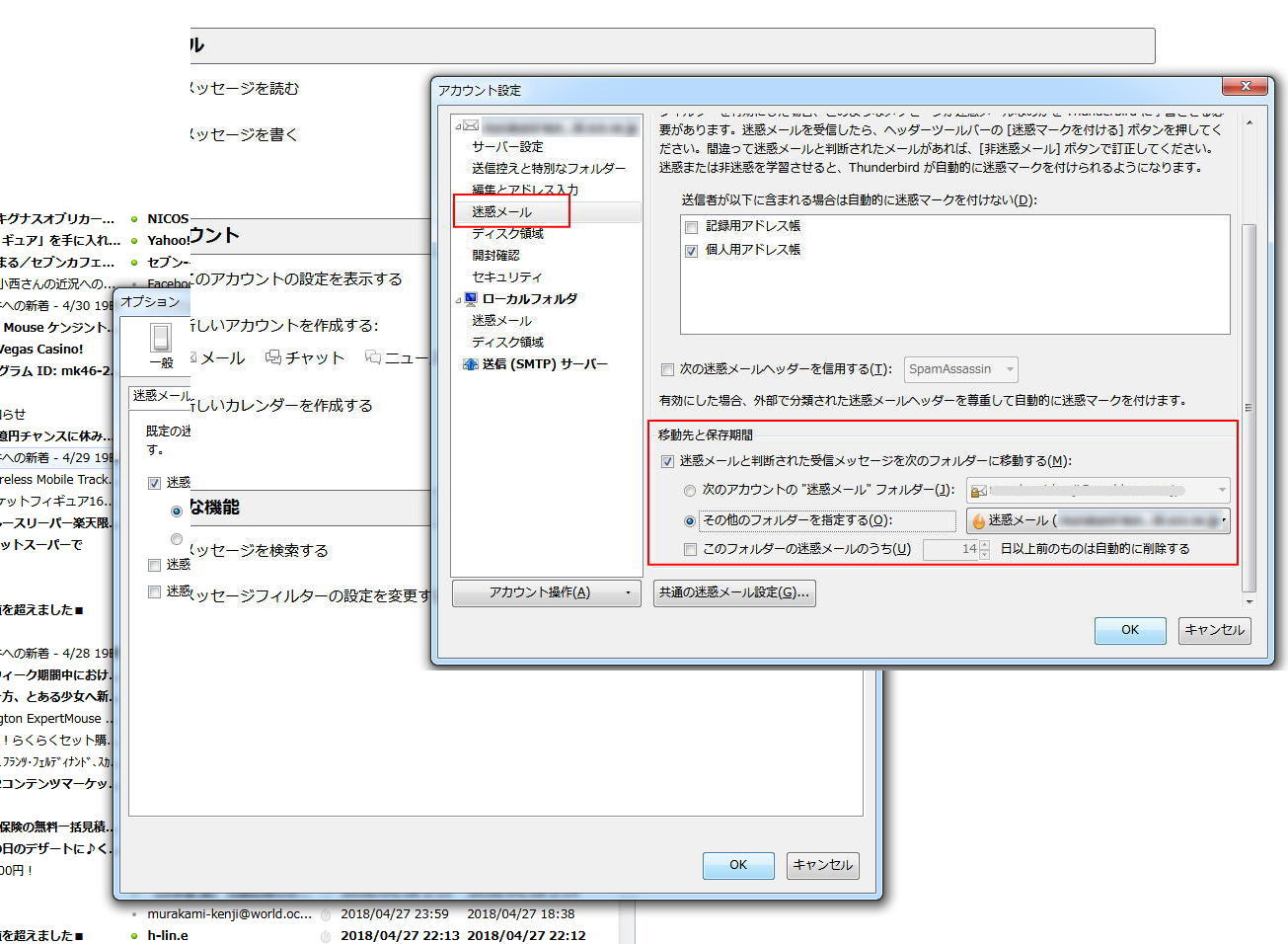Click the Vegas Casino! message subject

click(x=41, y=350)
